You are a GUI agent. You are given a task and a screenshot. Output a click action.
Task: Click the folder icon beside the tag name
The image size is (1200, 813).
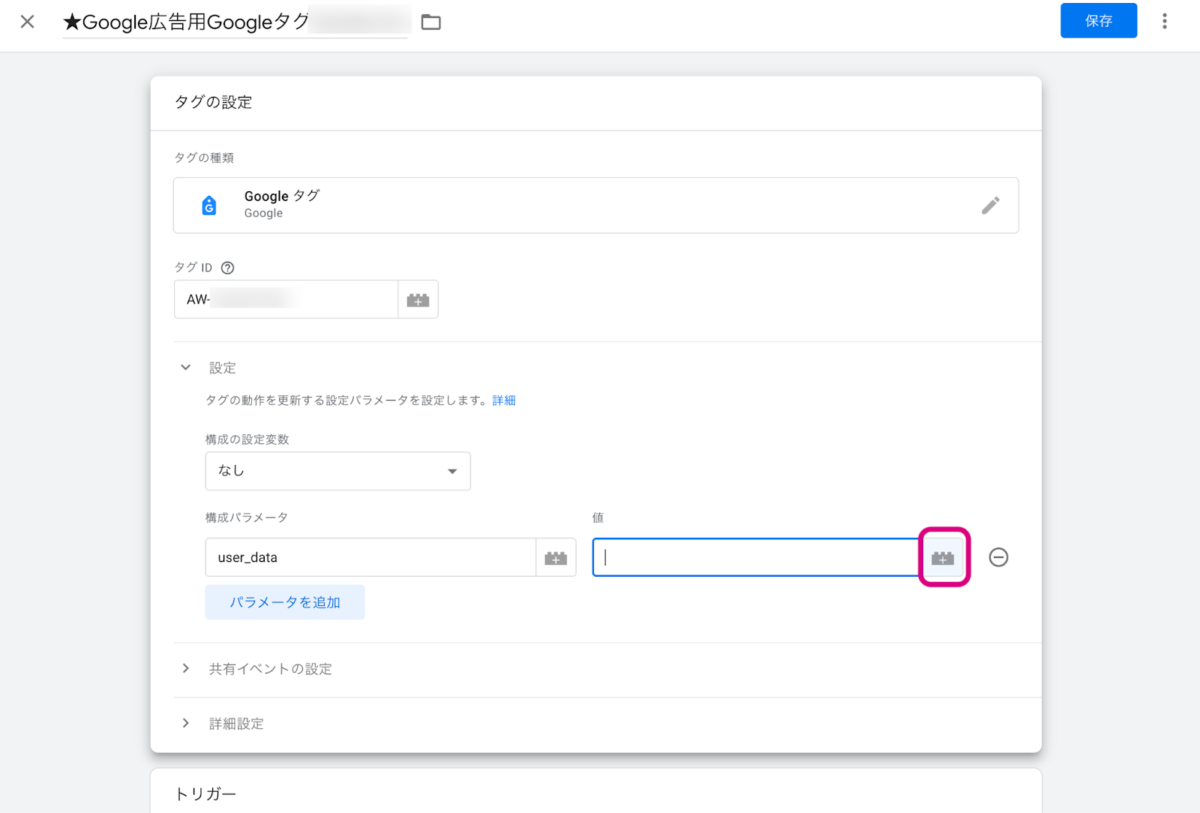coord(431,22)
